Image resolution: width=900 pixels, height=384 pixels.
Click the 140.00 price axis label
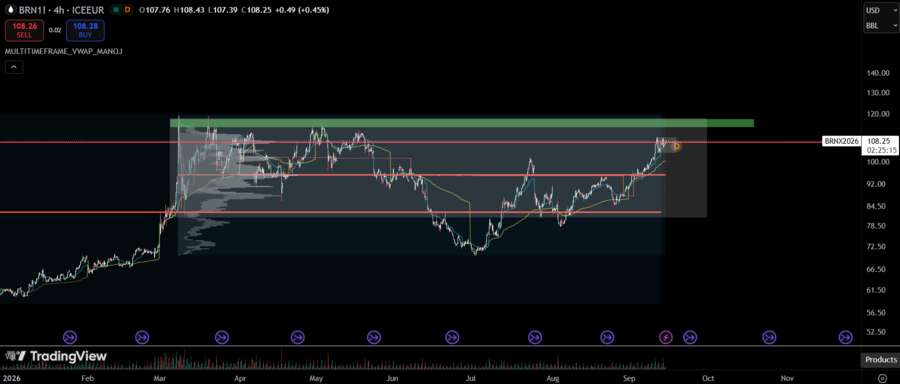pos(878,73)
